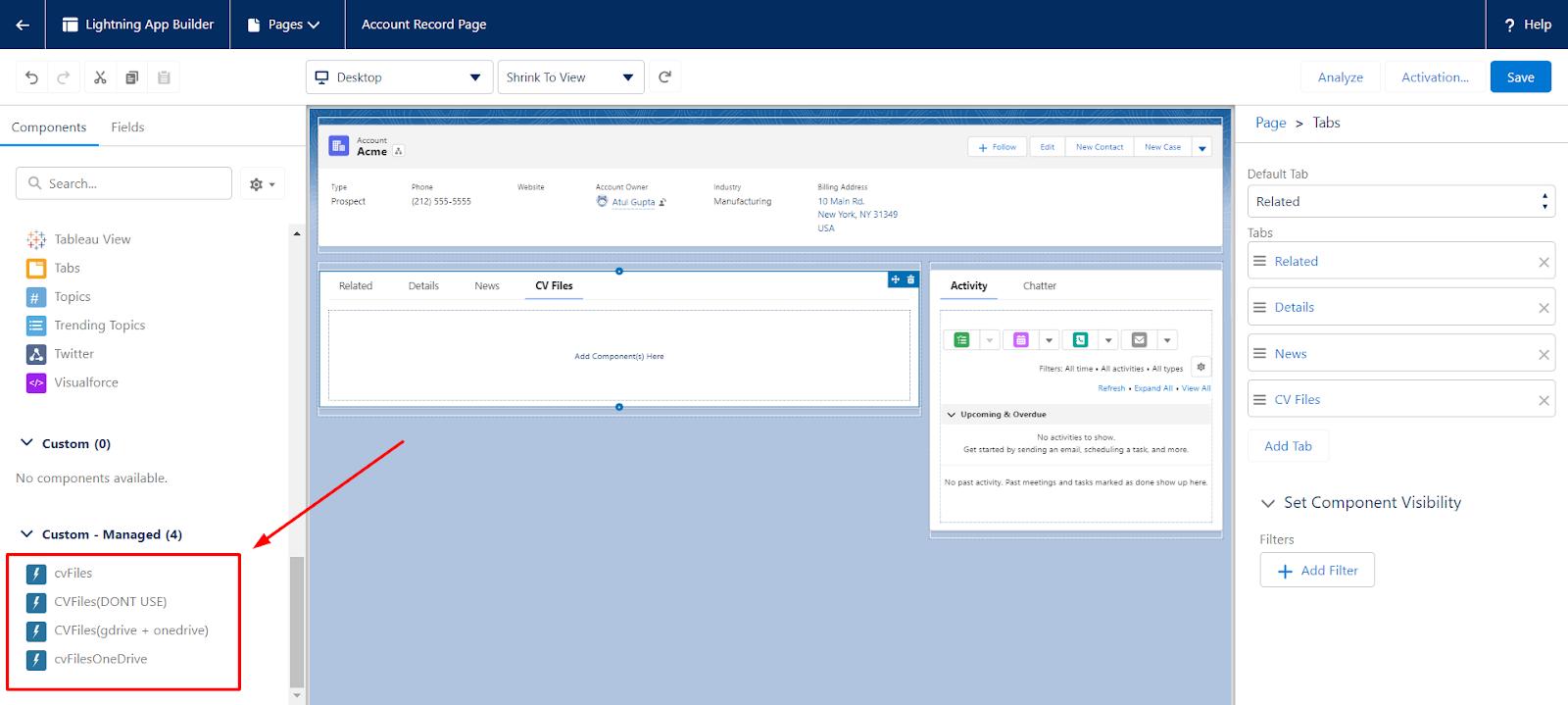Click the Redo icon in toolbar

(x=64, y=77)
